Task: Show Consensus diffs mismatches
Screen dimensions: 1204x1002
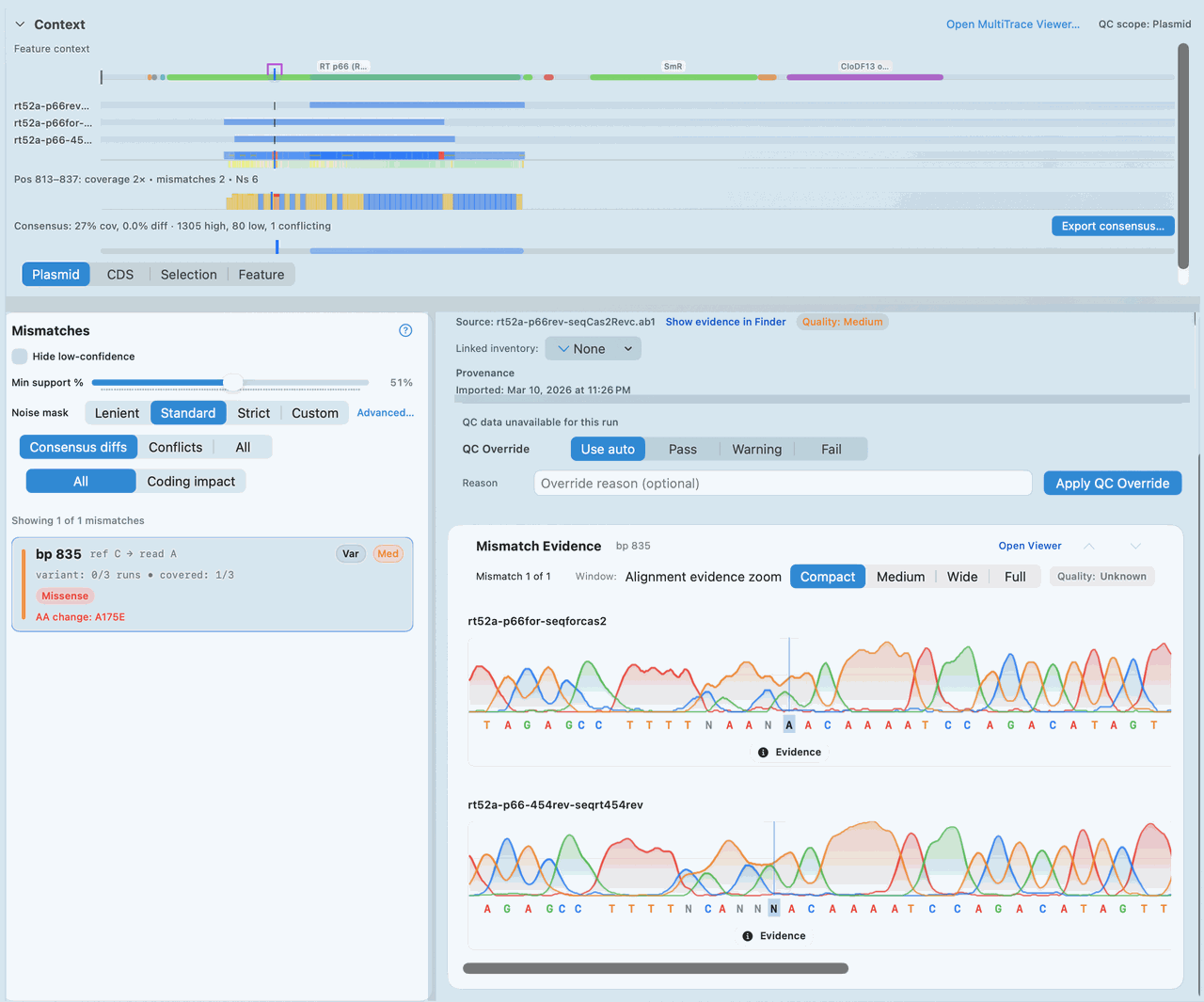Action: [x=78, y=447]
